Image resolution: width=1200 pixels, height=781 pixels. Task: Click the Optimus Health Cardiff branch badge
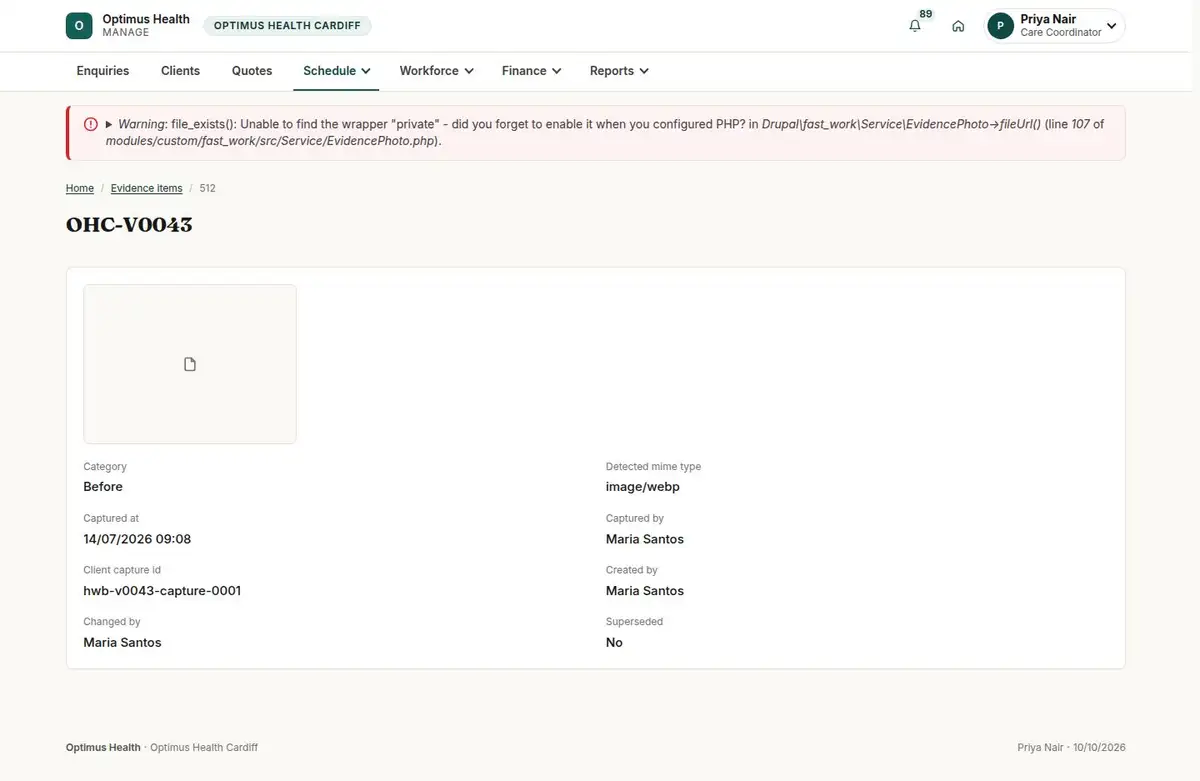pos(287,26)
